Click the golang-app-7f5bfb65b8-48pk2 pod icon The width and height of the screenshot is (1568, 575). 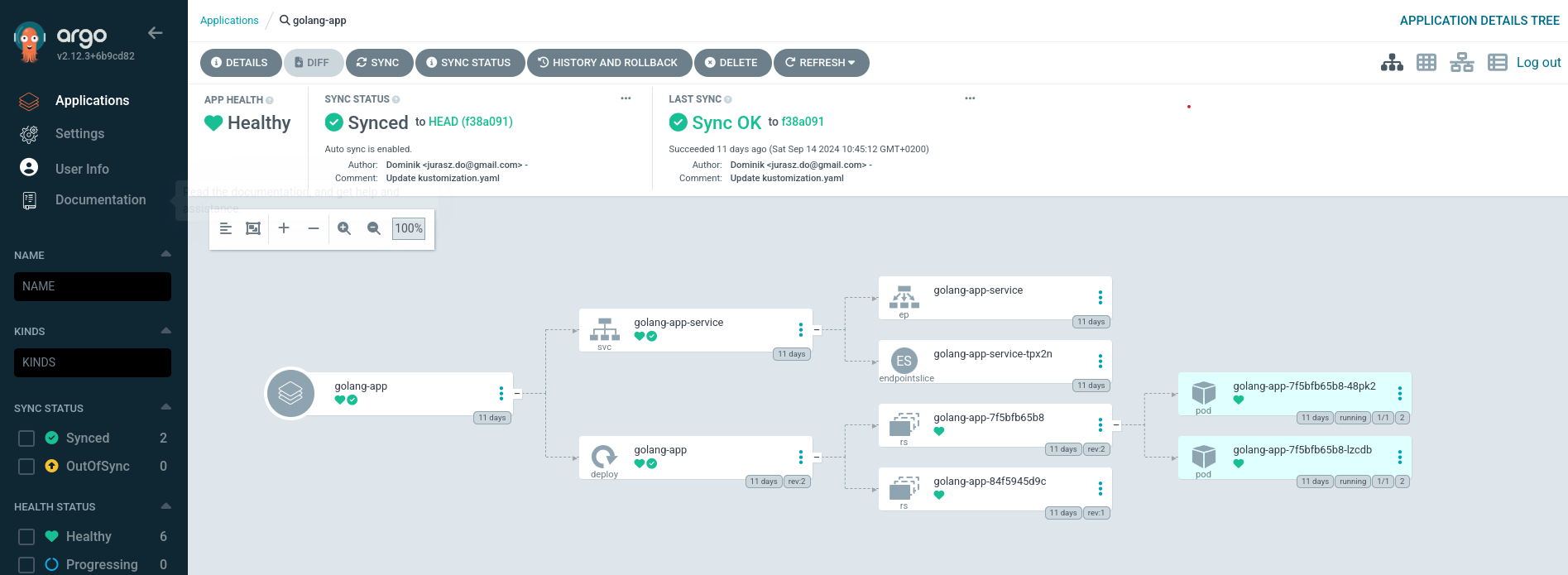(1203, 393)
